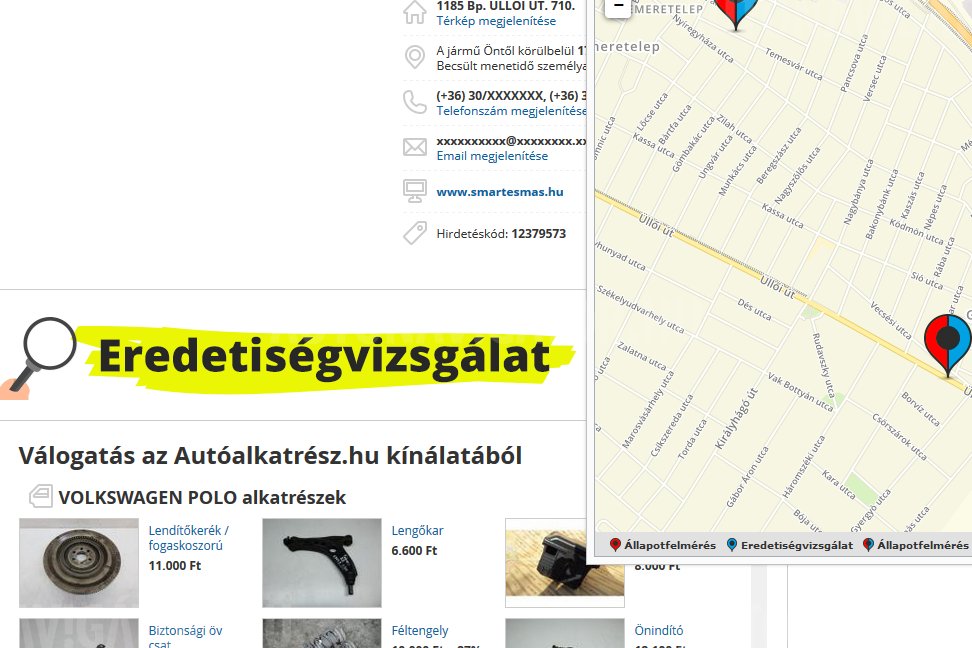
Task: Select the Lengőkar part link
Action: (417, 531)
